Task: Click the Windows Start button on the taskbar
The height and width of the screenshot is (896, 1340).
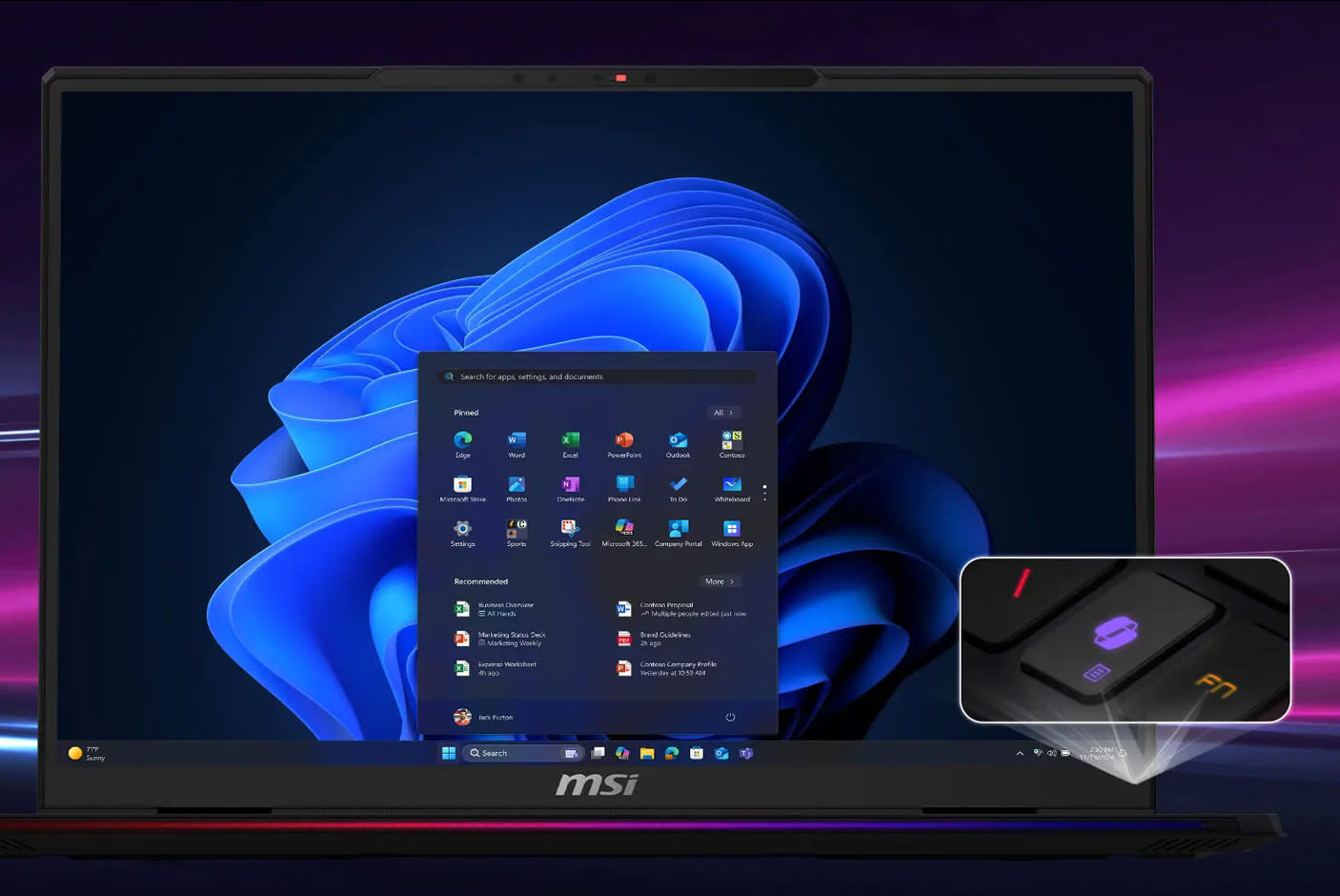Action: pyautogui.click(x=448, y=753)
